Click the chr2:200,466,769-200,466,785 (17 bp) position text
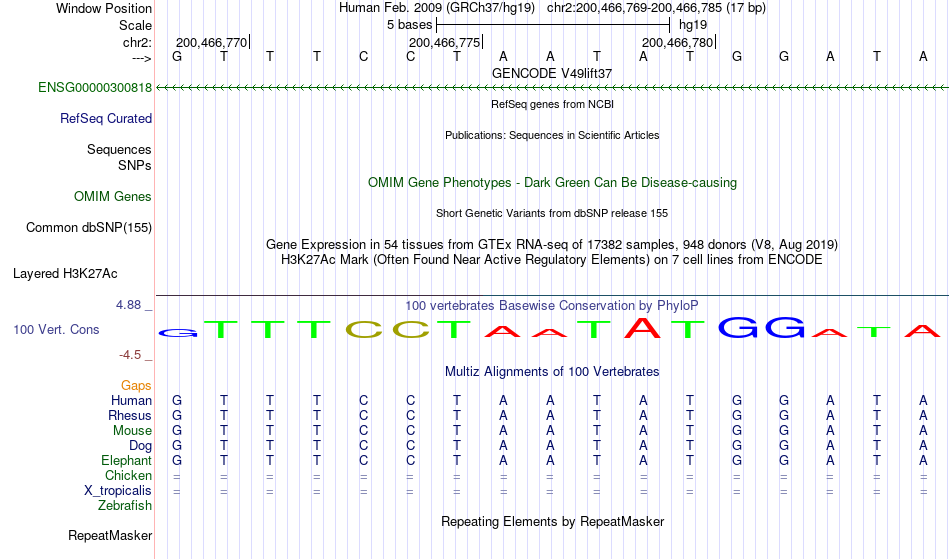Viewport: 950px width, 559px height. (656, 8)
